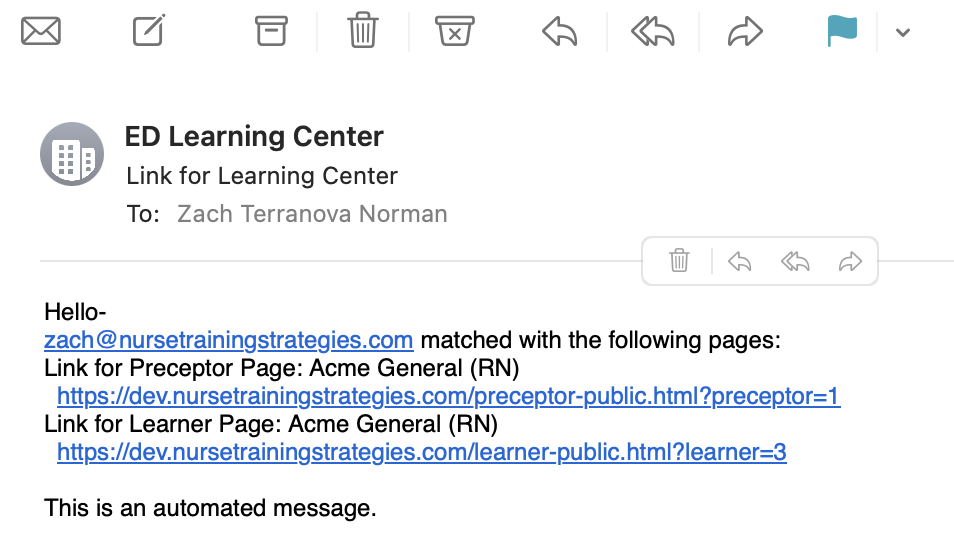Open the preceptor-public.html link
This screenshot has width=954, height=548.
(449, 396)
